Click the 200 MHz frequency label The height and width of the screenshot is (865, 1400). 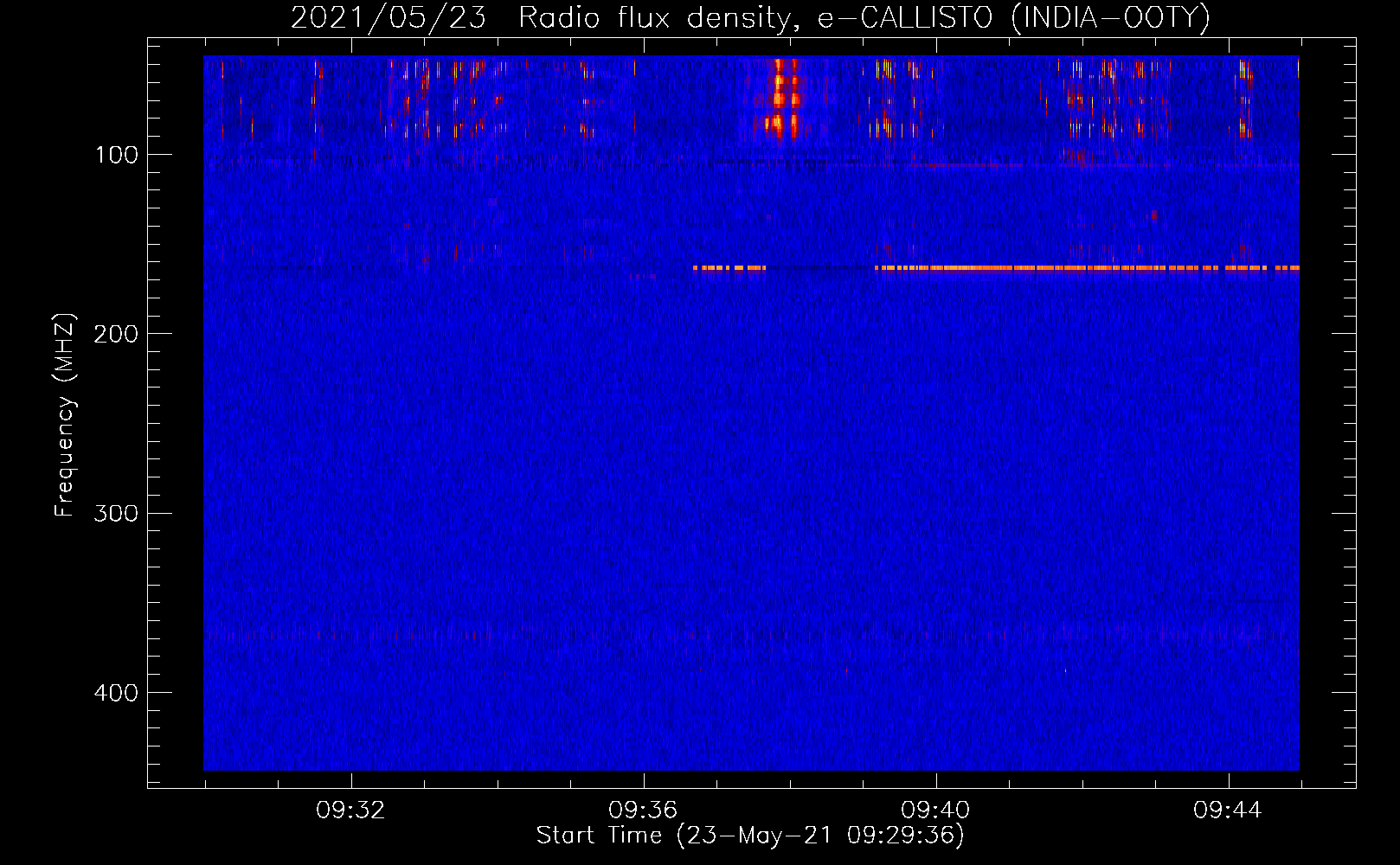pyautogui.click(x=116, y=334)
